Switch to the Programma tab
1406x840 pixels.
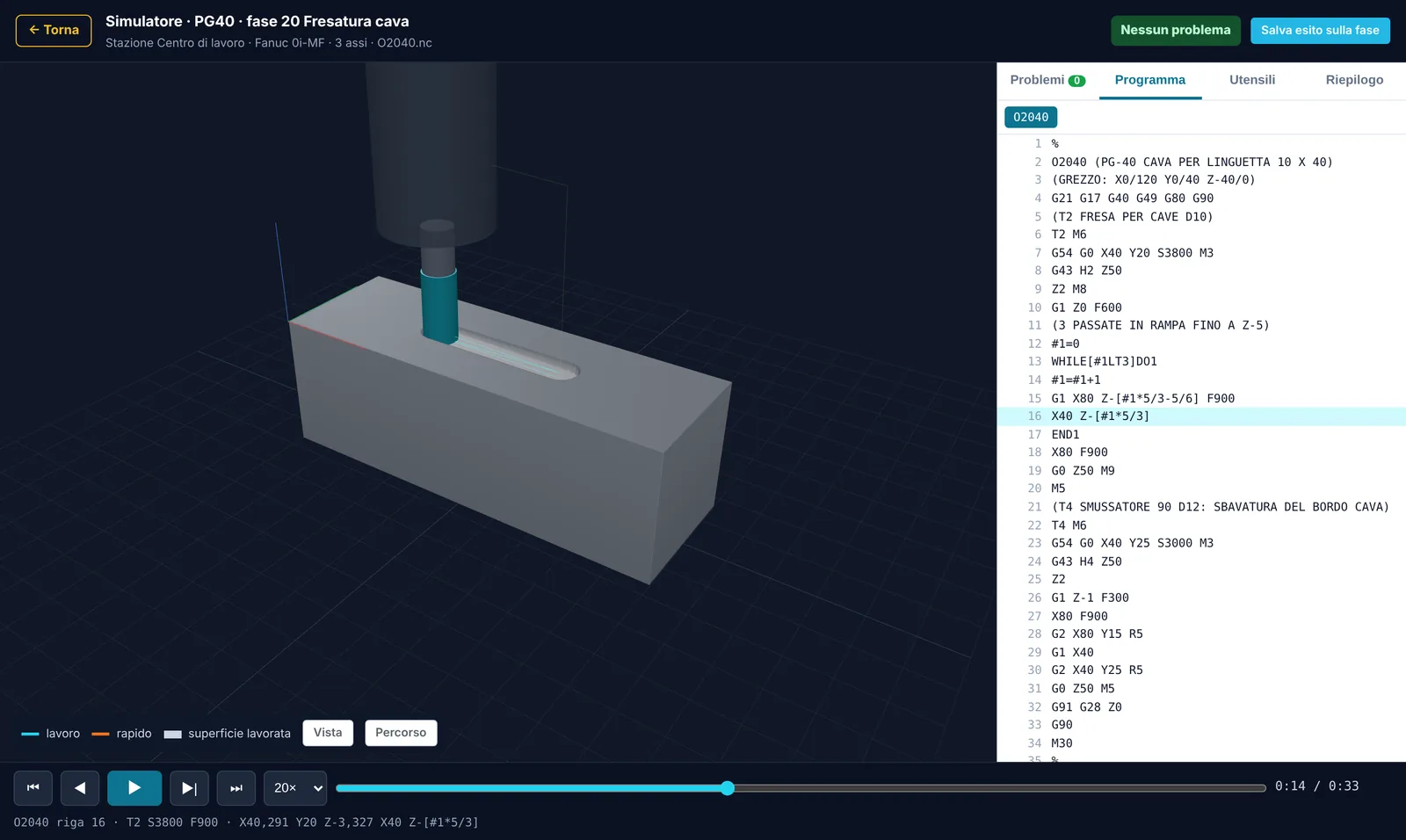[x=1150, y=80]
